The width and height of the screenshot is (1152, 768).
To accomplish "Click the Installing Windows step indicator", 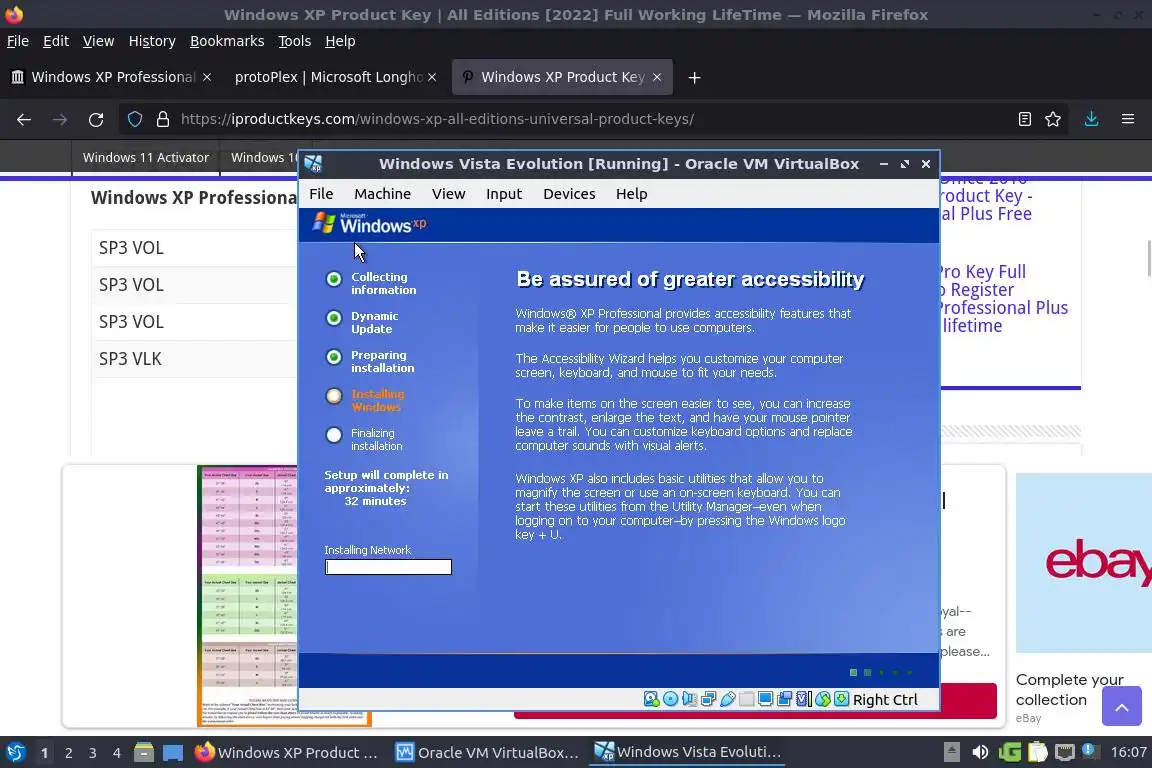I will point(367,401).
